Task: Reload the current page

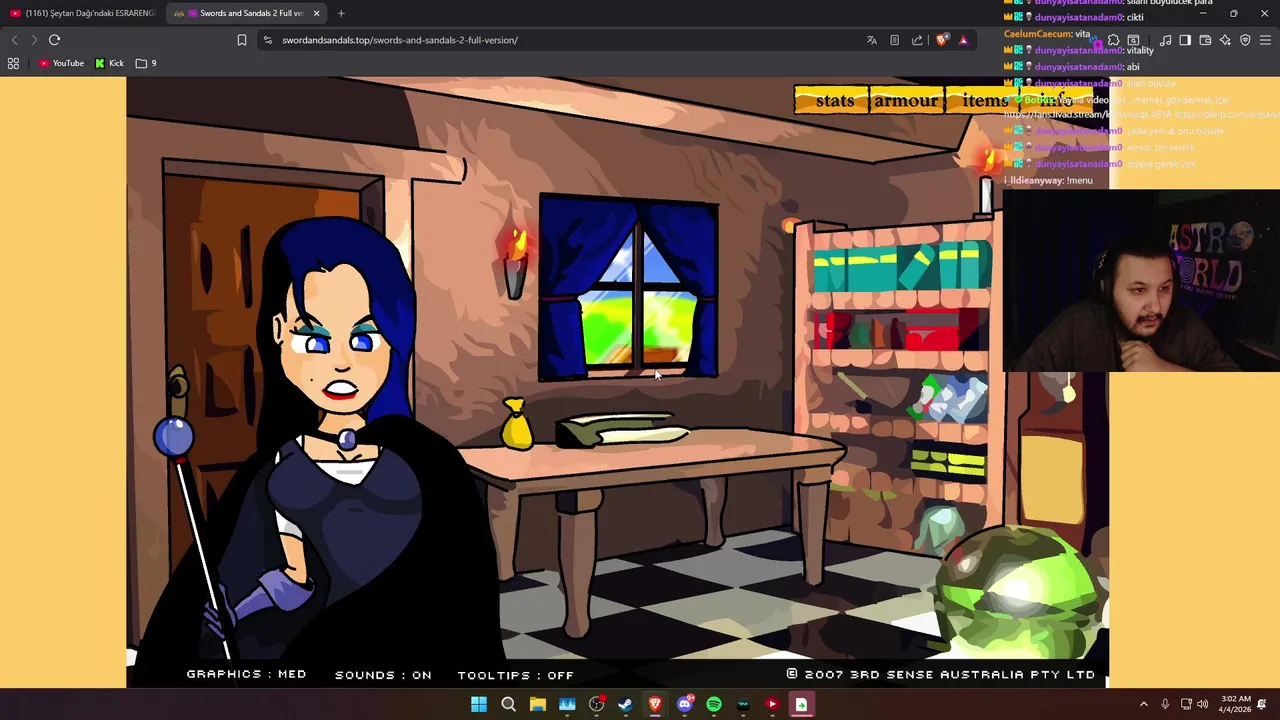Action: [54, 40]
